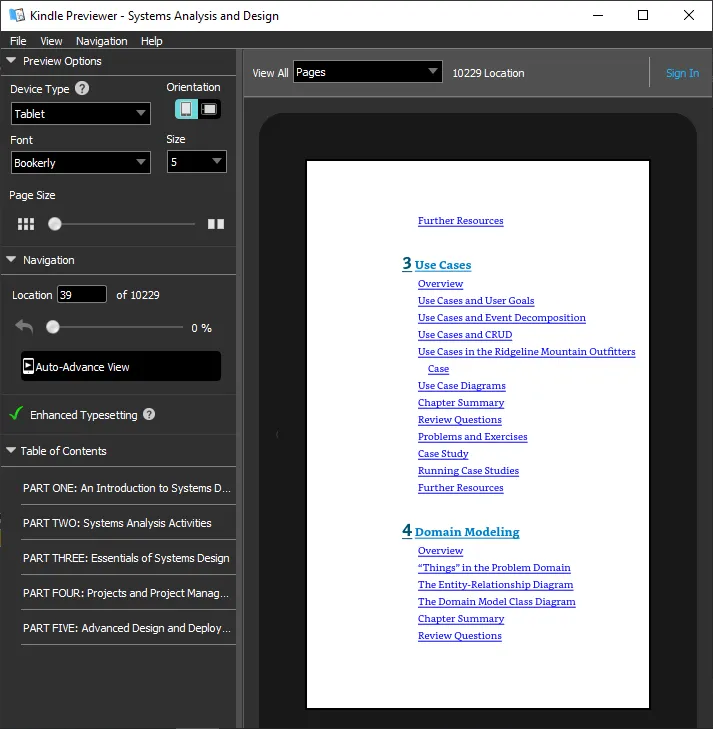Screen dimensions: 713x729
Task: Collapse the Preview Options section
Action: click(11, 60)
